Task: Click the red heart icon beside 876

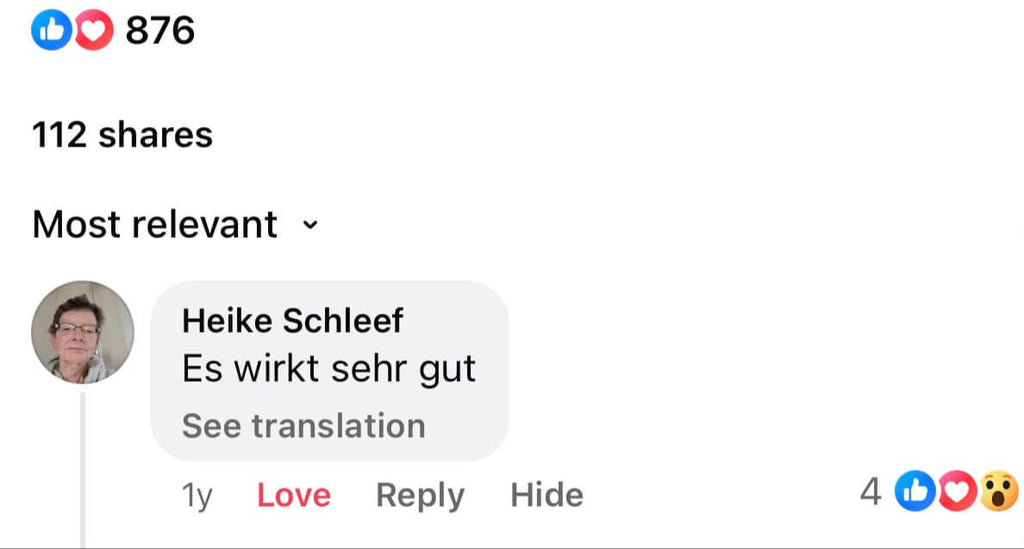Action: (94, 32)
